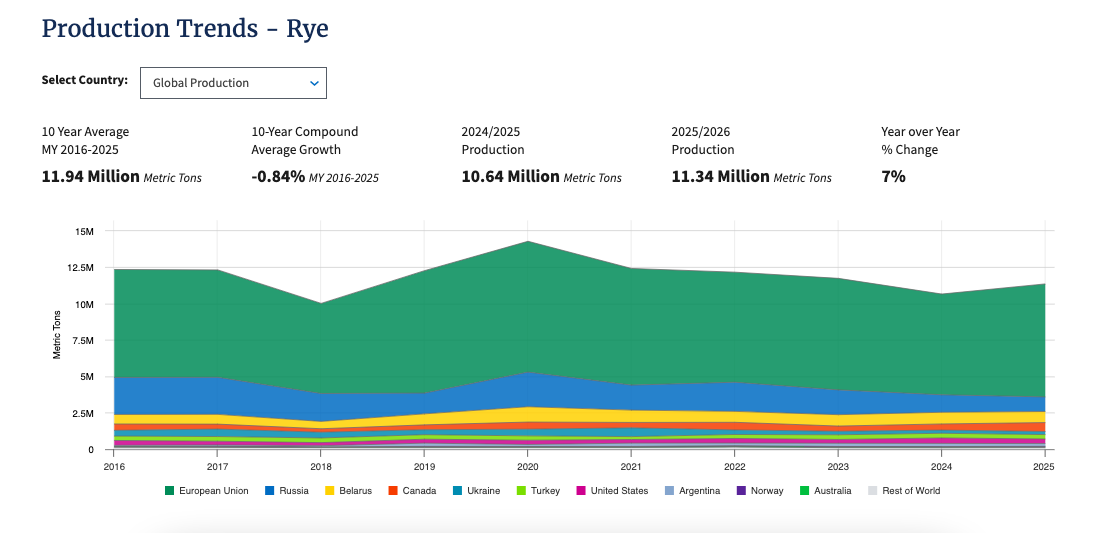
Task: Toggle Canada legend swatch
Action: 393,491
